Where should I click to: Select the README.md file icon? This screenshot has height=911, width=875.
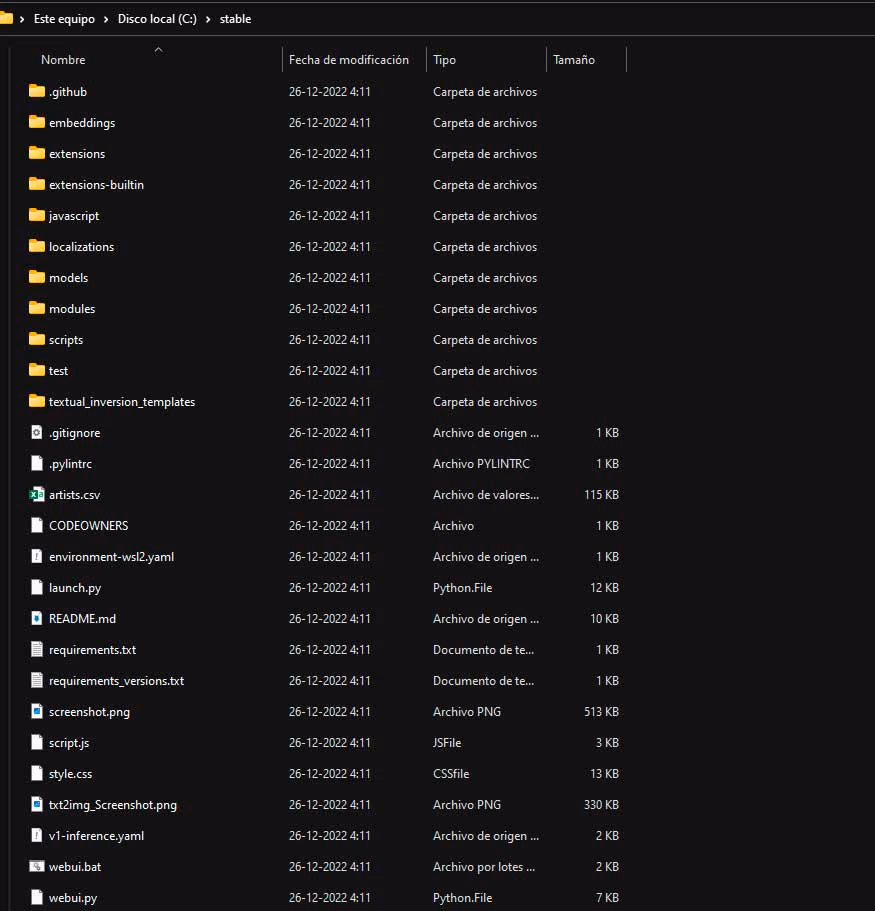pos(37,618)
